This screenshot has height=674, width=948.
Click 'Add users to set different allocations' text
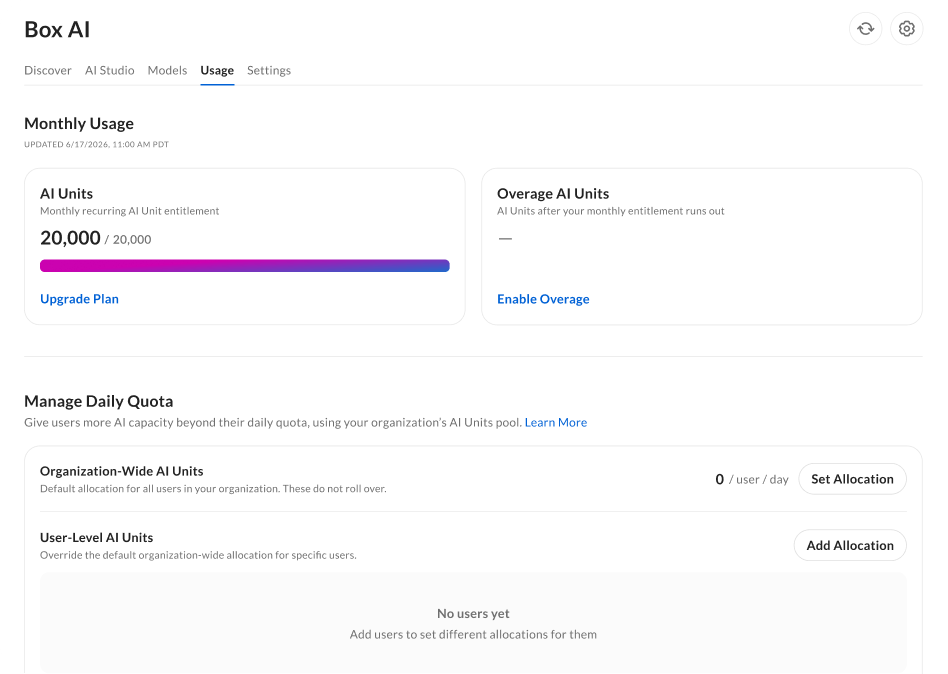(x=473, y=634)
